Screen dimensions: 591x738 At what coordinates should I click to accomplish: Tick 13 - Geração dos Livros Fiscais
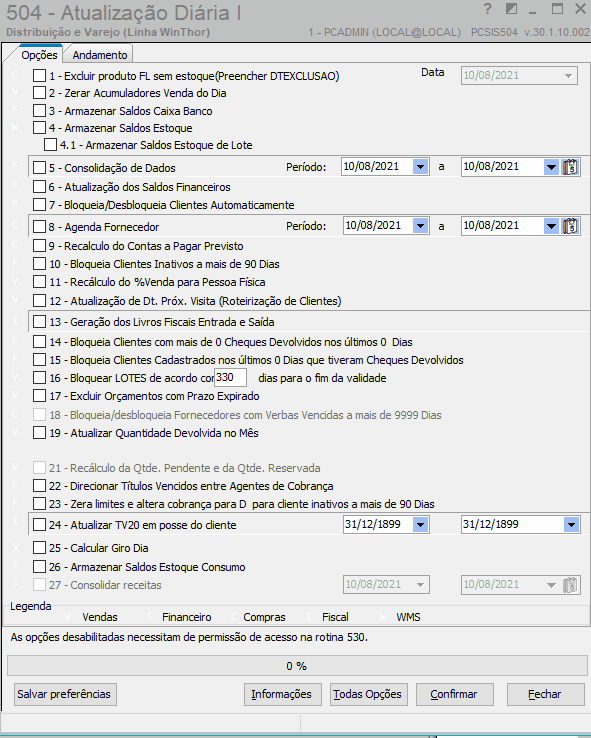(x=40, y=322)
